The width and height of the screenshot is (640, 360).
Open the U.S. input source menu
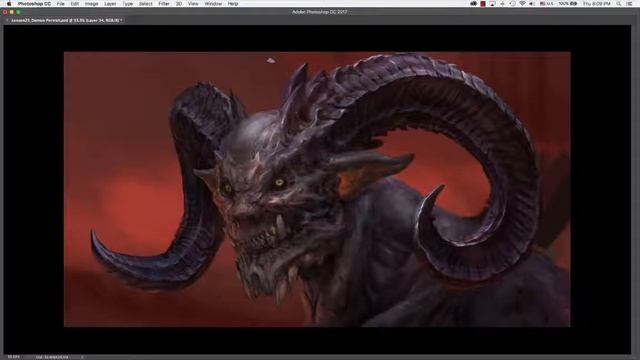pyautogui.click(x=547, y=4)
